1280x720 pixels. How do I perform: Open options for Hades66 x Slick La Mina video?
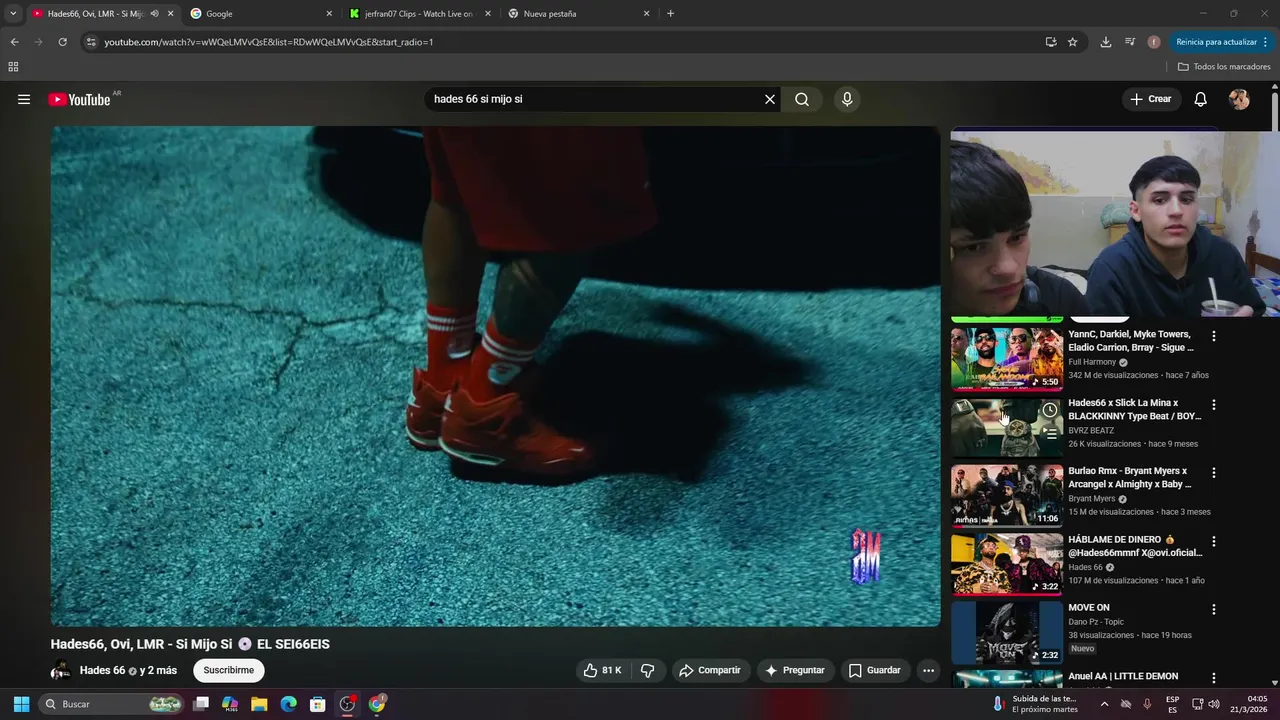click(x=1214, y=404)
